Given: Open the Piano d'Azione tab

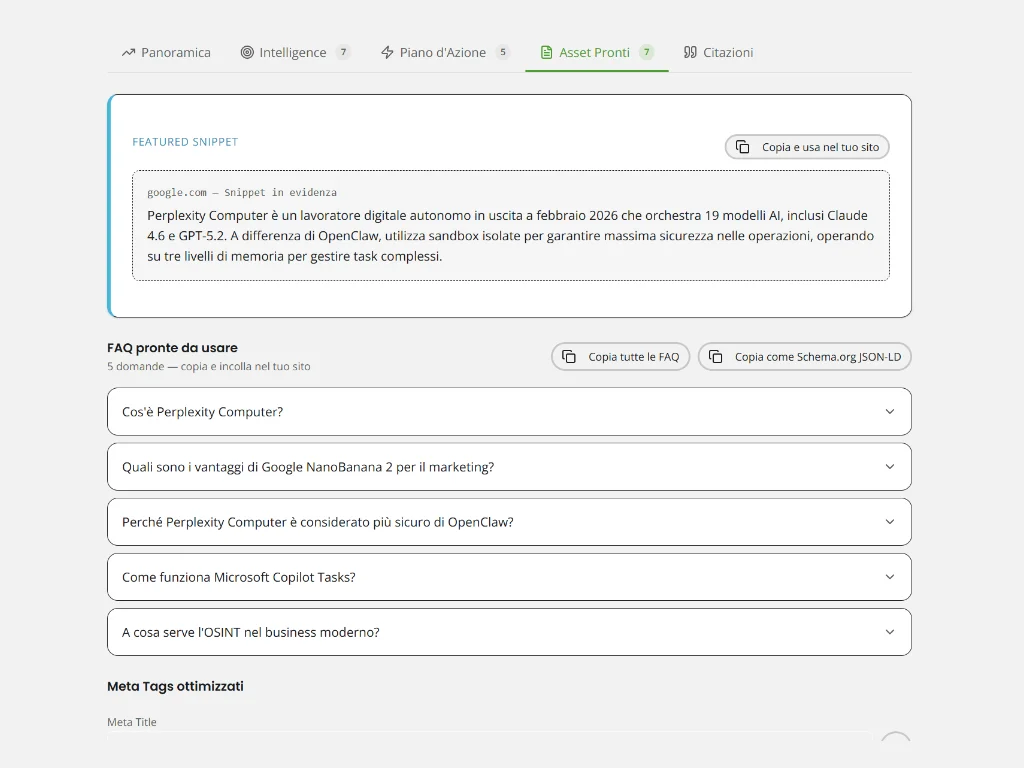Looking at the screenshot, I should [x=445, y=52].
